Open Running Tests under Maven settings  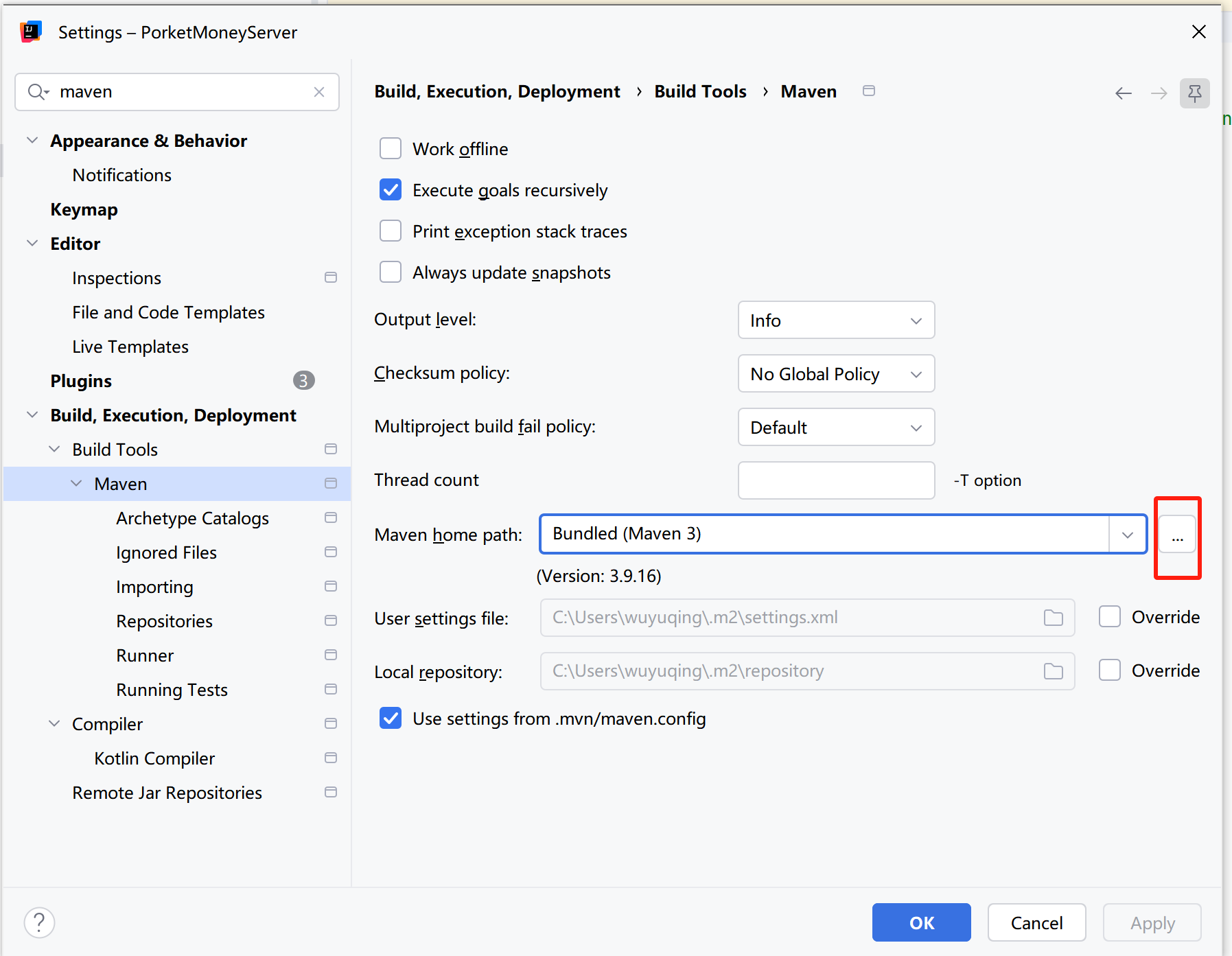tap(172, 690)
